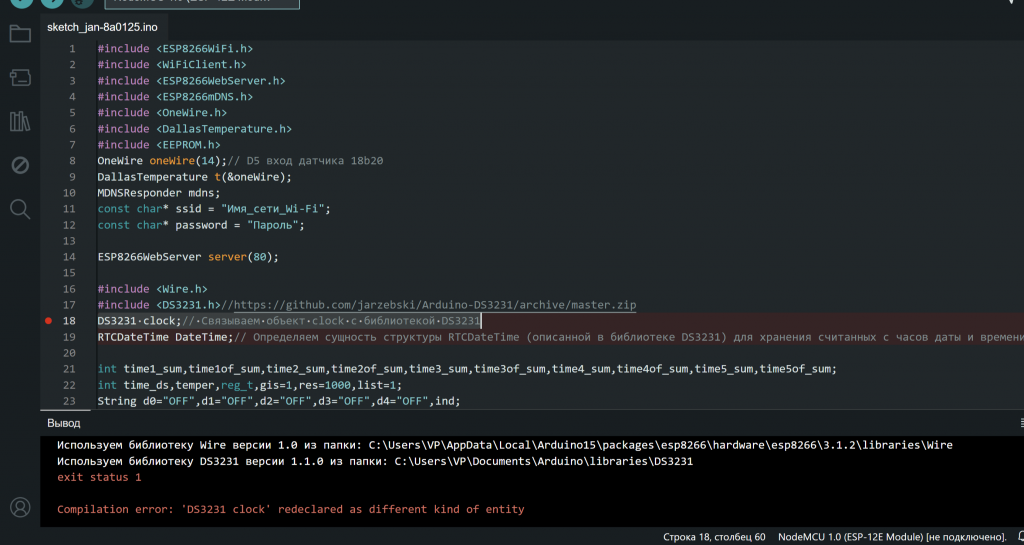Click the Upload arrow button in toolbar
1024x545 pixels.
(51, 3)
